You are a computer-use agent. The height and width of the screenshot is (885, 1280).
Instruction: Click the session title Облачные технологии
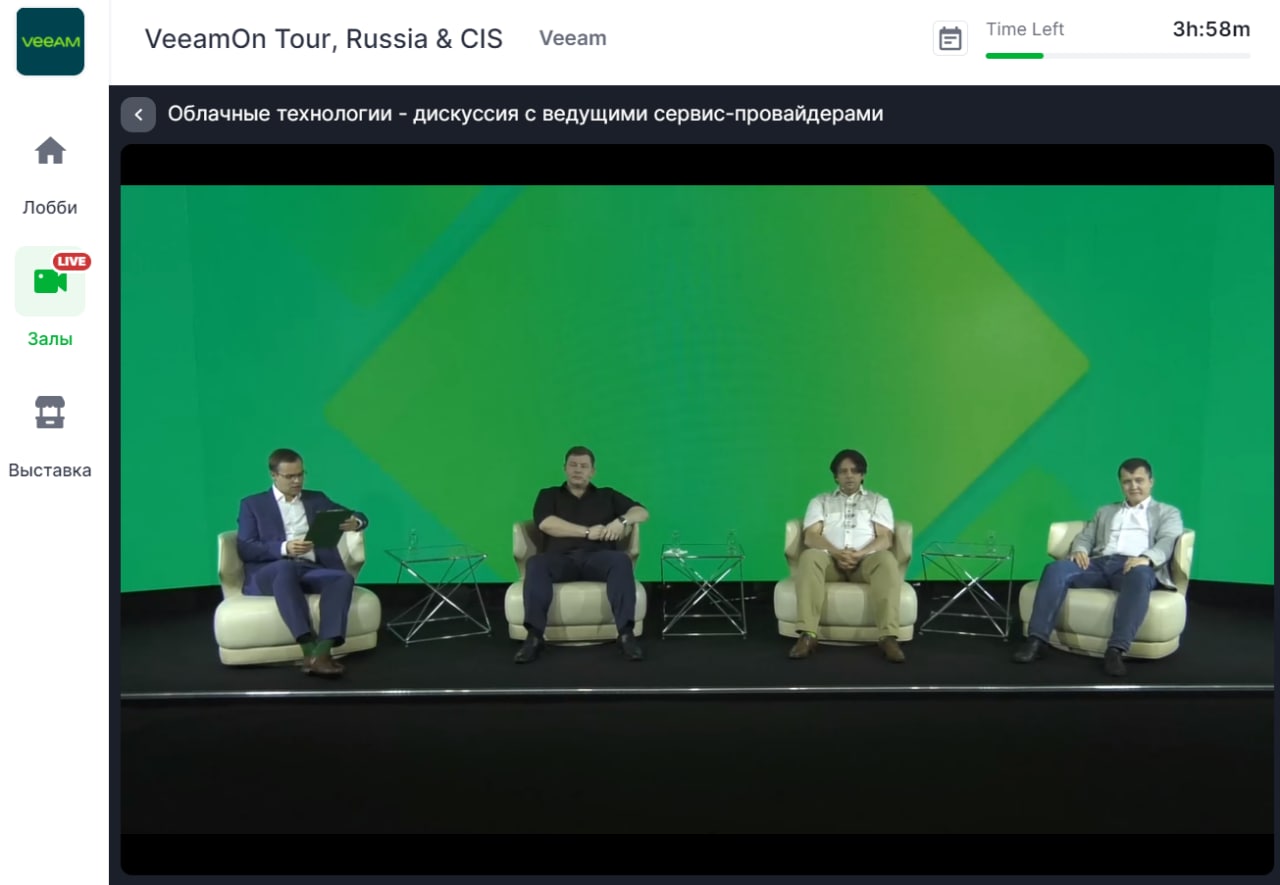coord(525,114)
